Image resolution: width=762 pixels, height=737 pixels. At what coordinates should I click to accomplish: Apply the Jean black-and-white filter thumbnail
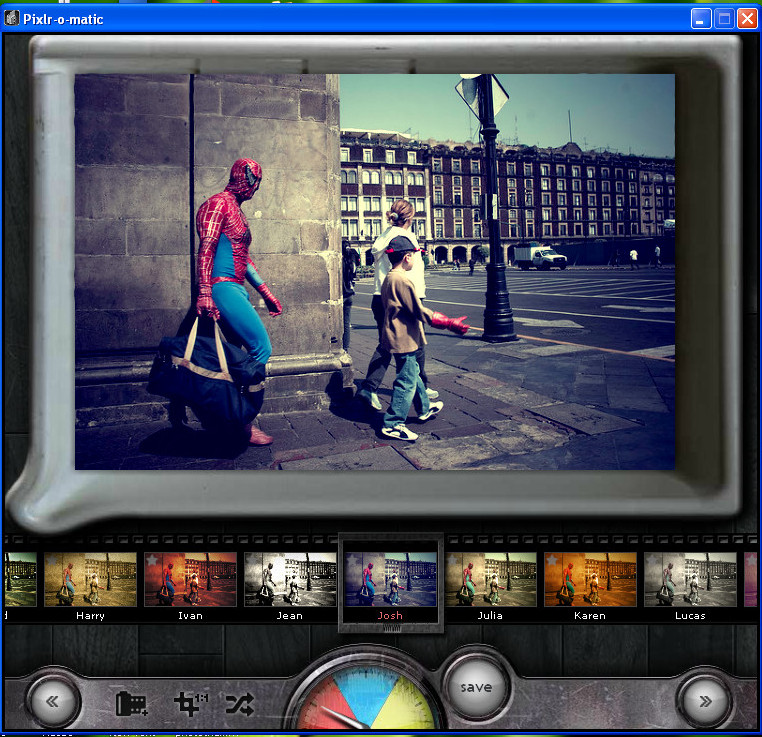pyautogui.click(x=290, y=579)
